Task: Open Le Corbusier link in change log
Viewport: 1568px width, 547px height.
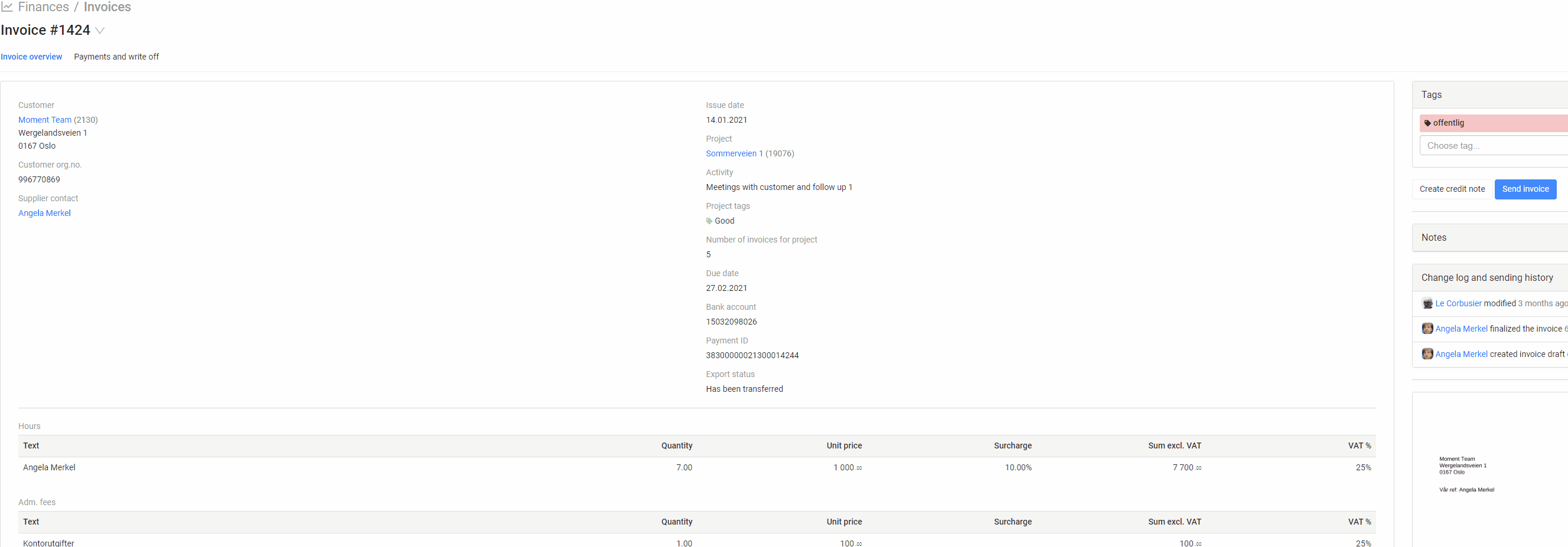Action: 1458,303
